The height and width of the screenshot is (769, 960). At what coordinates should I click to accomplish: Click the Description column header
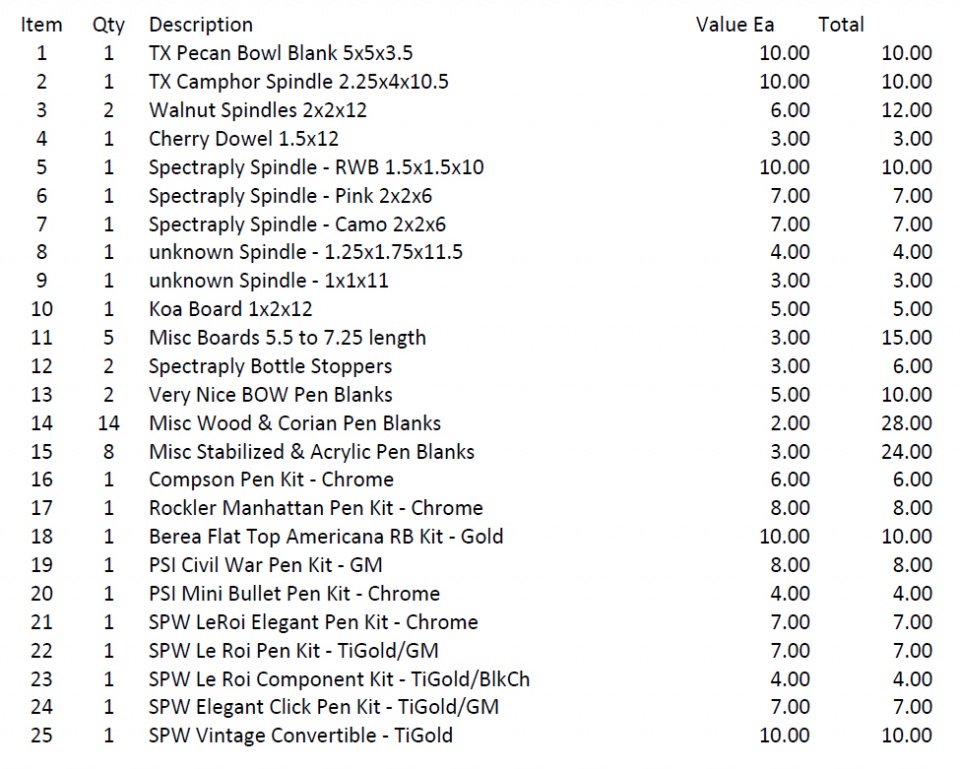click(201, 25)
